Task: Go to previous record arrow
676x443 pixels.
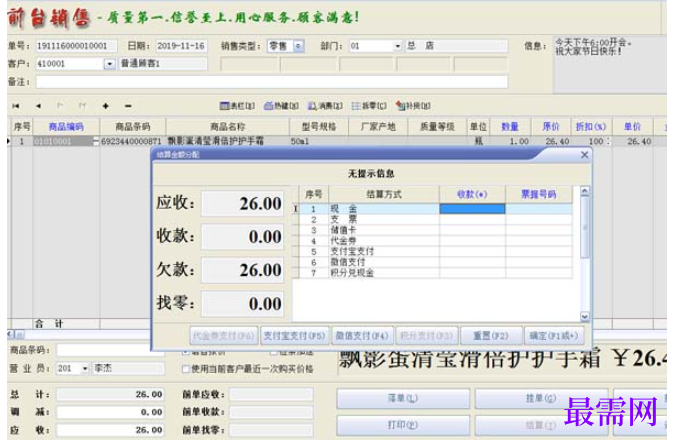Action: [x=38, y=106]
